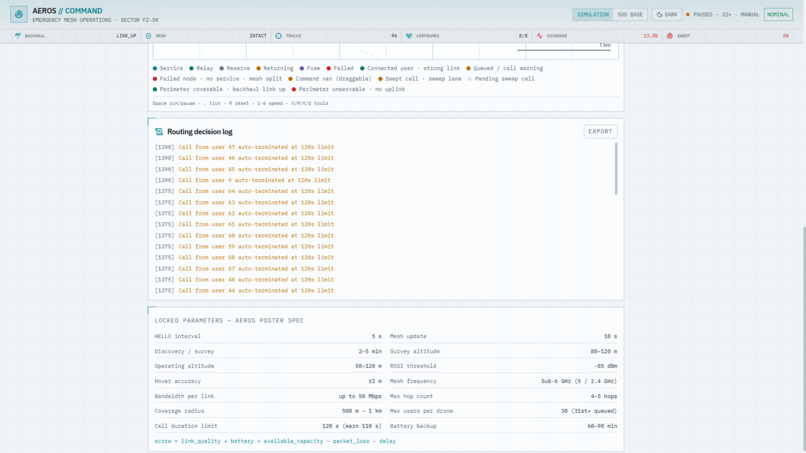The height and width of the screenshot is (453, 806).
Task: Click the Sweep radar icon
Action: (670, 36)
